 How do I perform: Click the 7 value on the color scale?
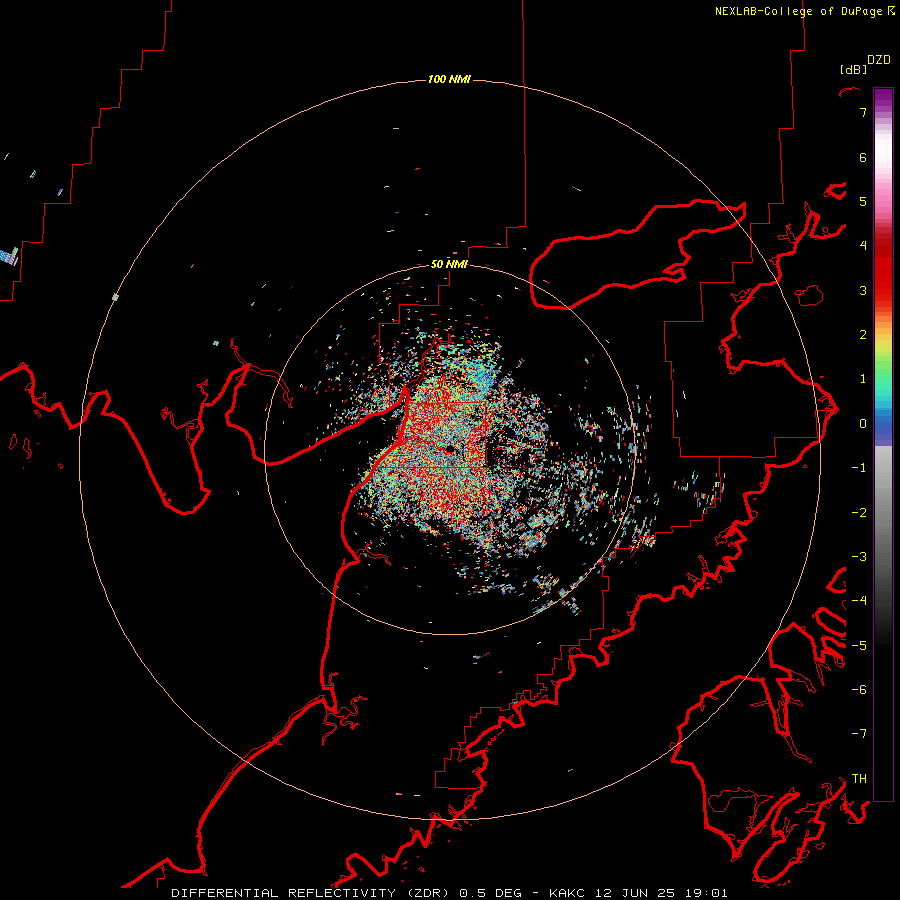click(x=863, y=112)
